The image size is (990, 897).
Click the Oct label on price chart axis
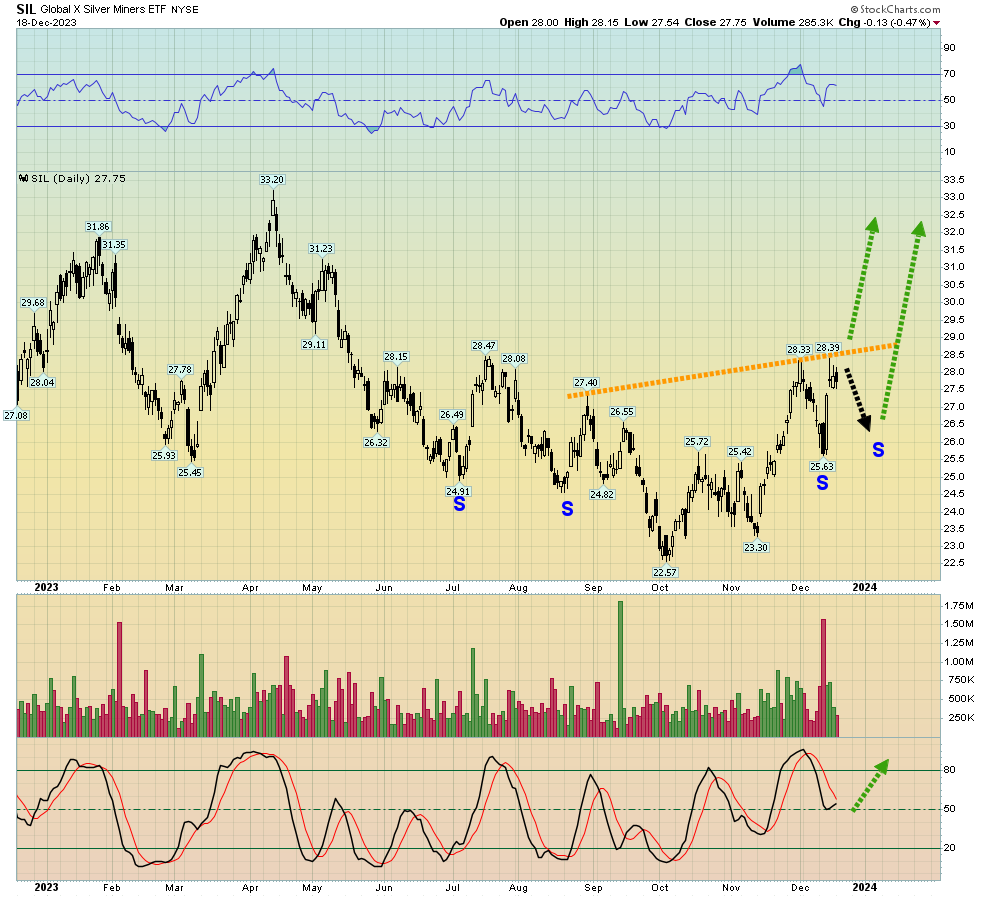660,588
